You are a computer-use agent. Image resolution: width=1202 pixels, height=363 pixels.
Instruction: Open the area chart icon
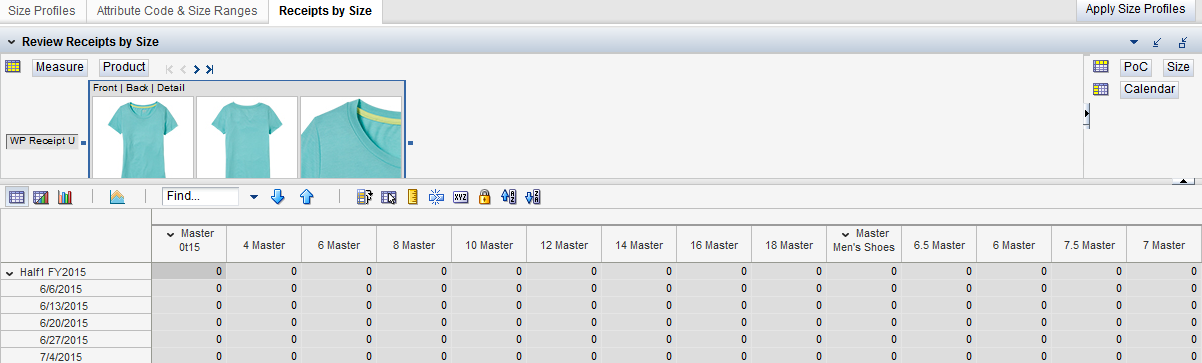(116, 197)
